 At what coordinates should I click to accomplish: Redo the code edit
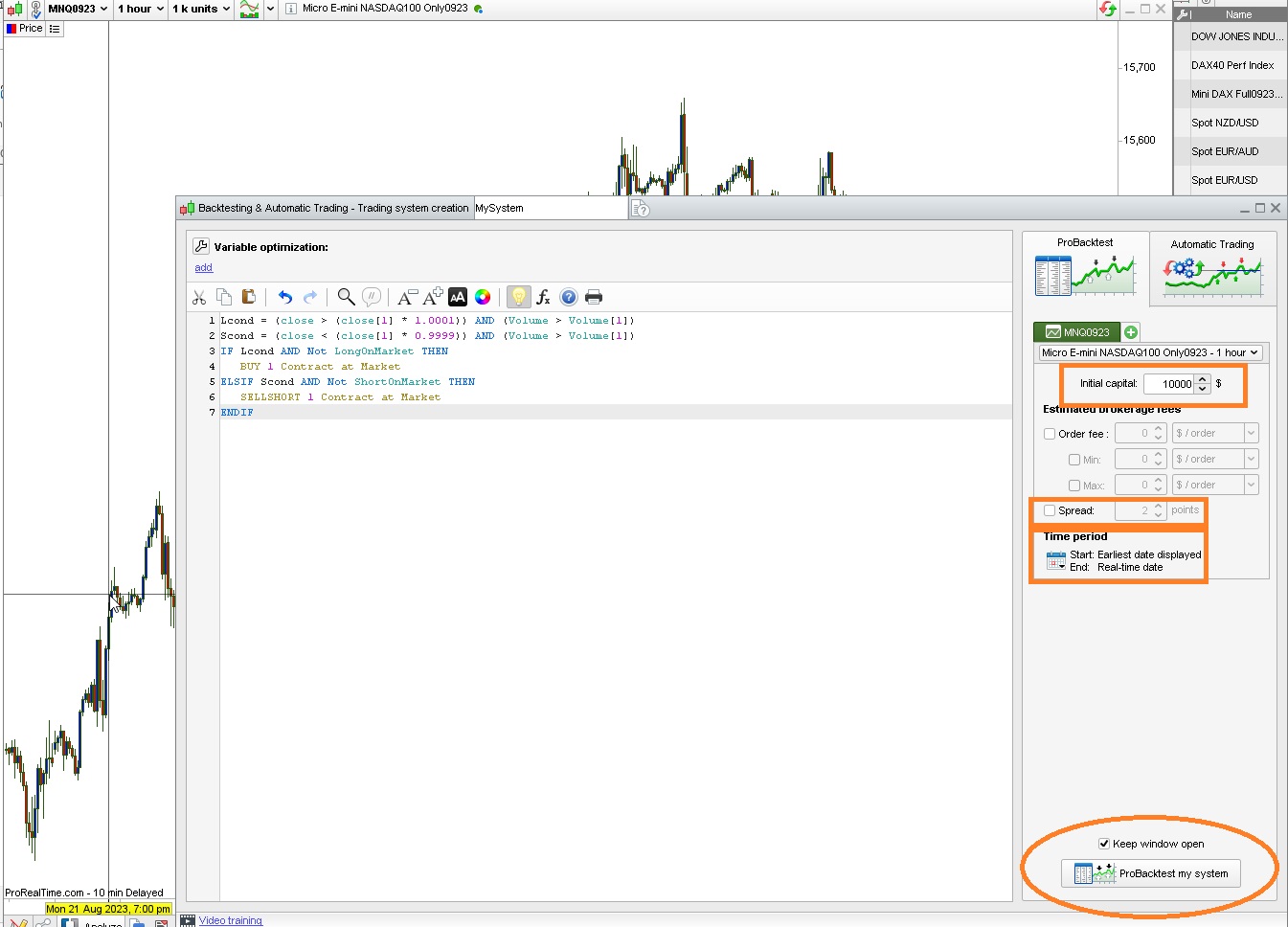[310, 297]
